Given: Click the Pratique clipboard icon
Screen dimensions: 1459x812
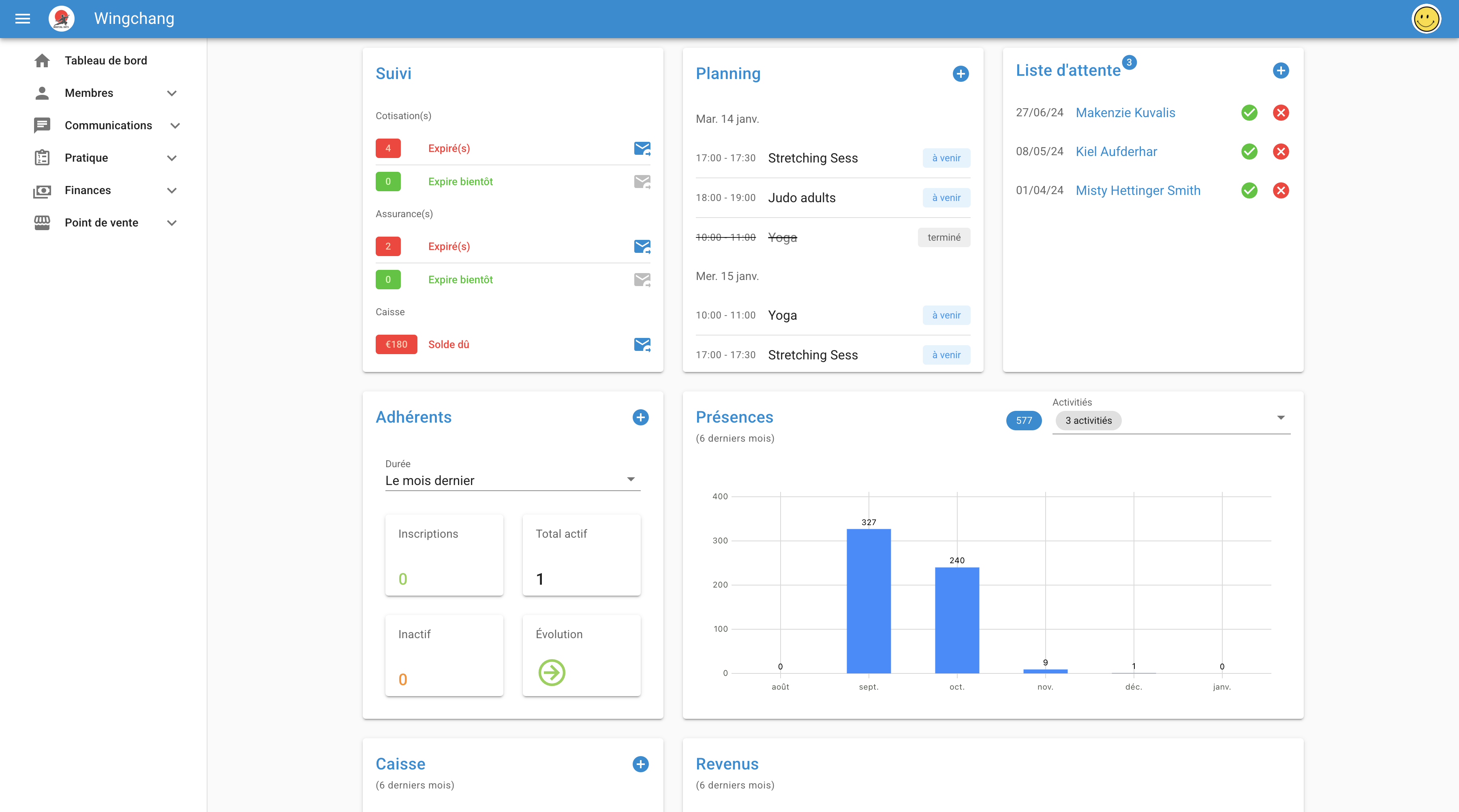Looking at the screenshot, I should pyautogui.click(x=42, y=158).
